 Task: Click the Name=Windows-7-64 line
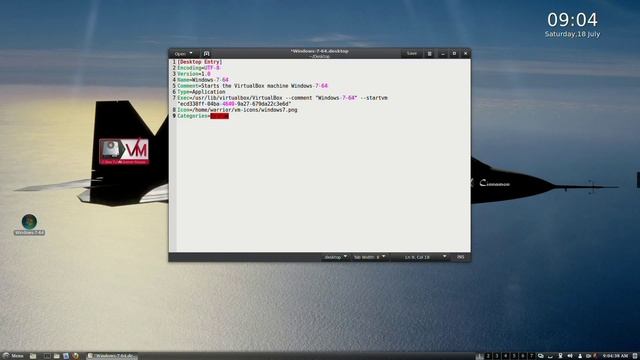pos(203,80)
